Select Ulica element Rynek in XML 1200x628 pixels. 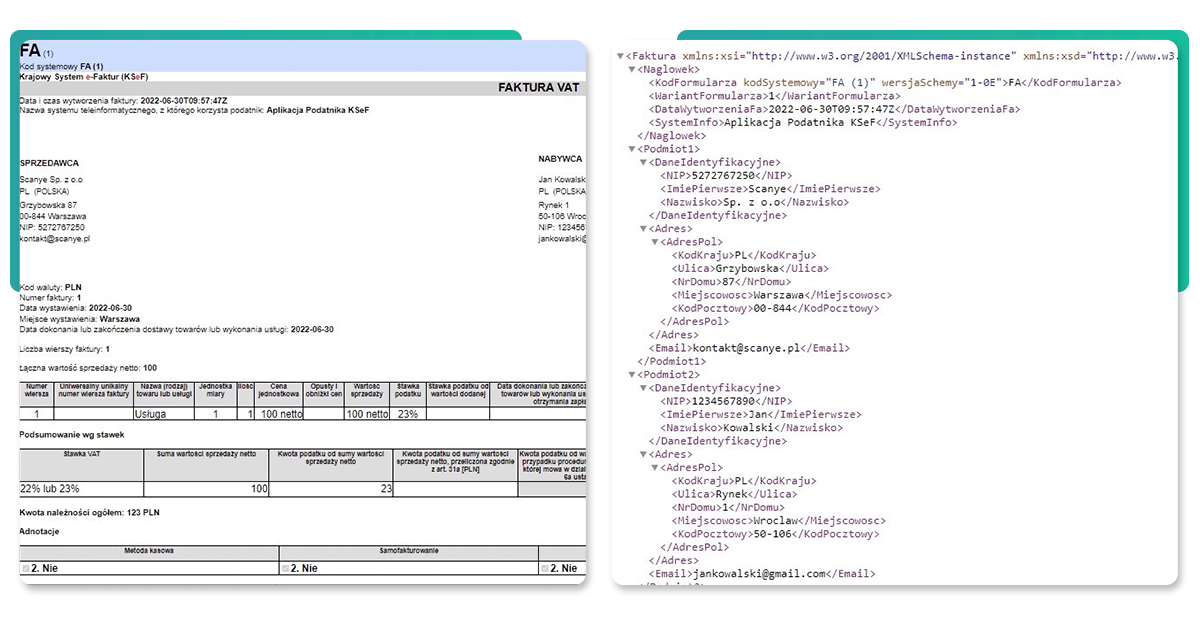point(735,494)
